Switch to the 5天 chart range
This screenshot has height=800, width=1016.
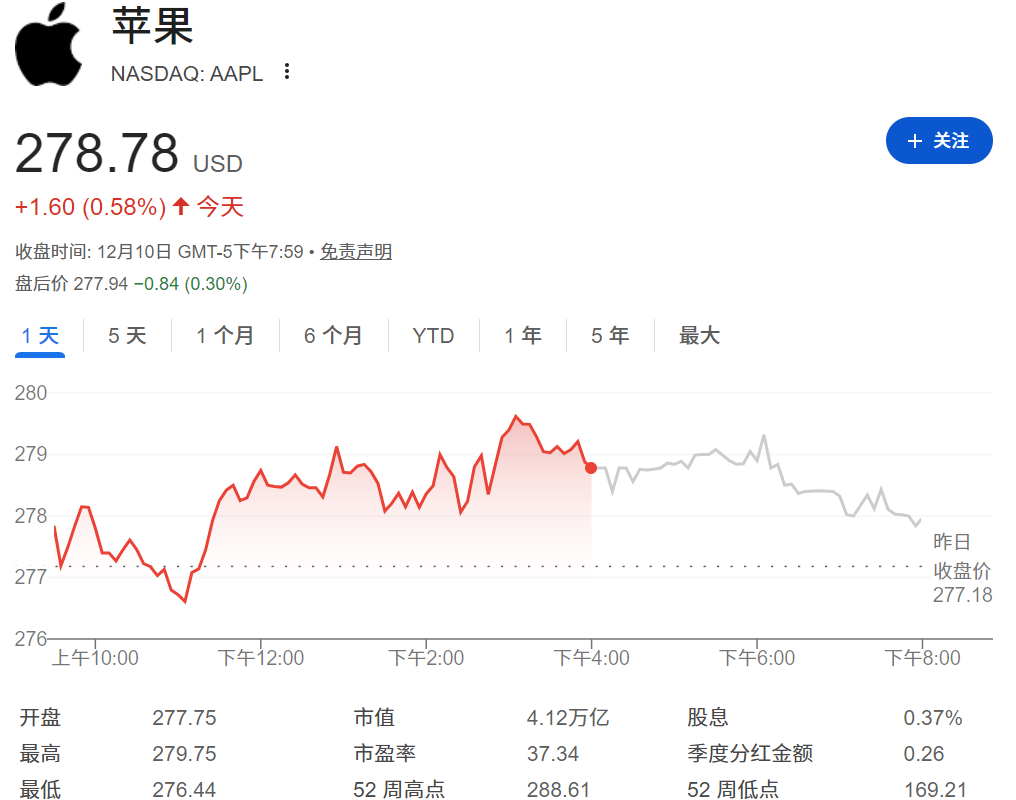pos(126,336)
